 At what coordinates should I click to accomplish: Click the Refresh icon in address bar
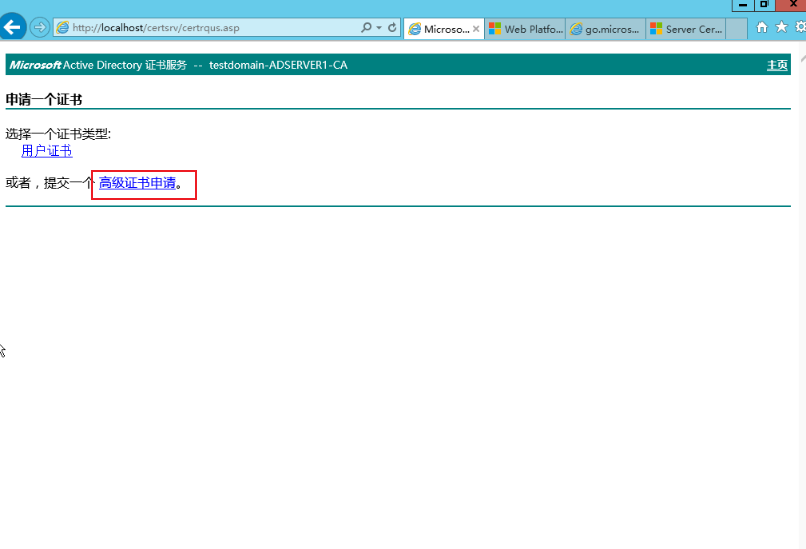point(392,28)
